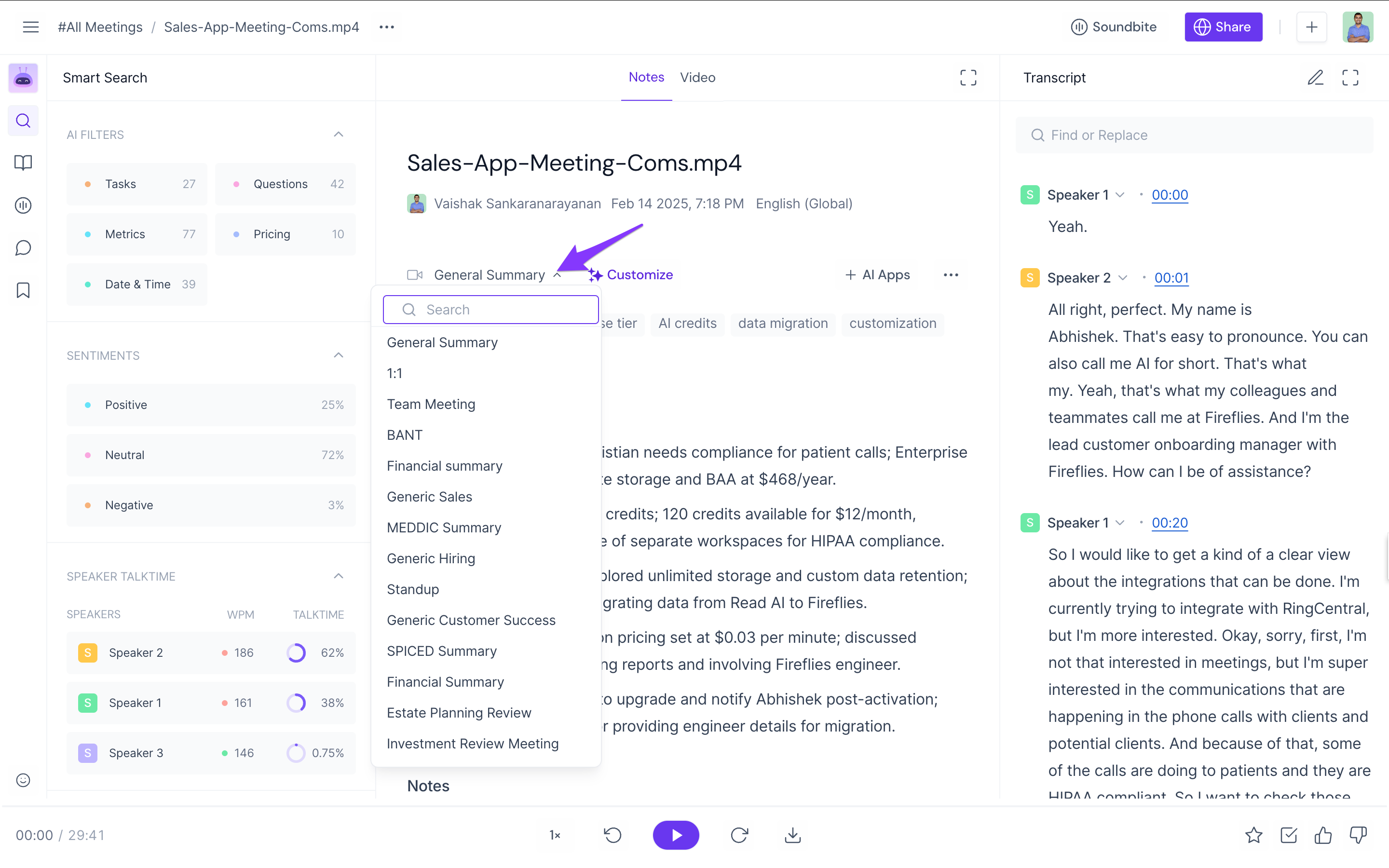Filter by Negative sentiment
This screenshot has width=1389, height=868.
tap(211, 505)
